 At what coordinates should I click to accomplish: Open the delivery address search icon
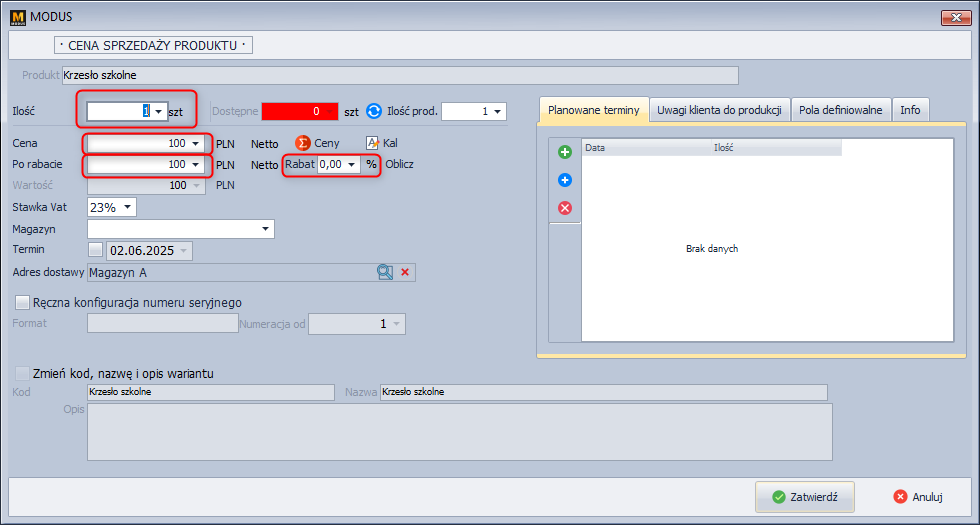pos(385,272)
